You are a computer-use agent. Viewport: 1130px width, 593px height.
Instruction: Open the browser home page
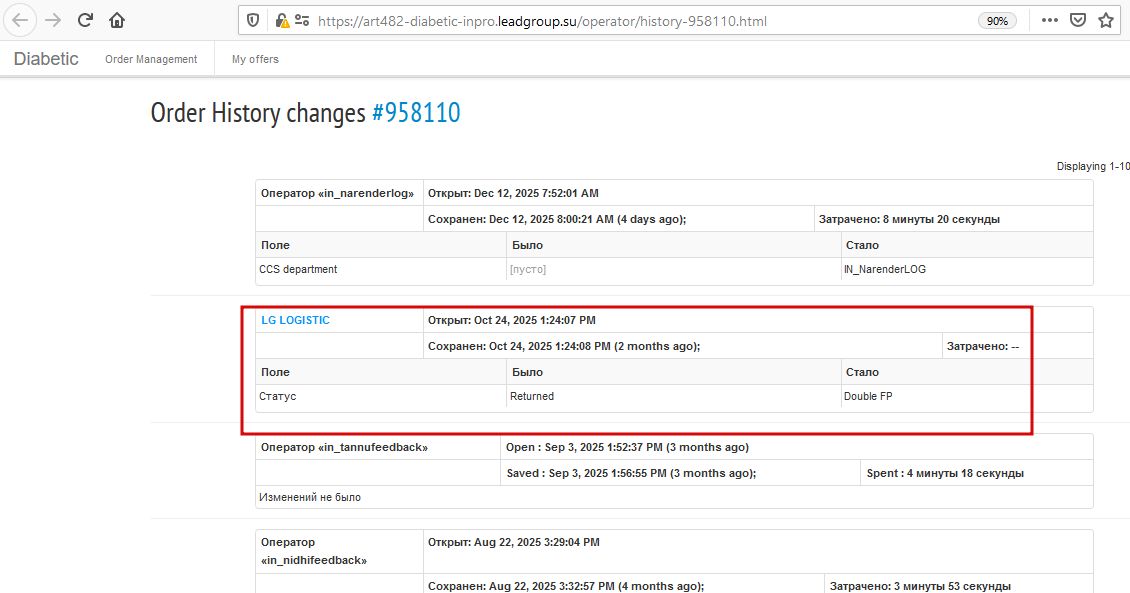[117, 20]
